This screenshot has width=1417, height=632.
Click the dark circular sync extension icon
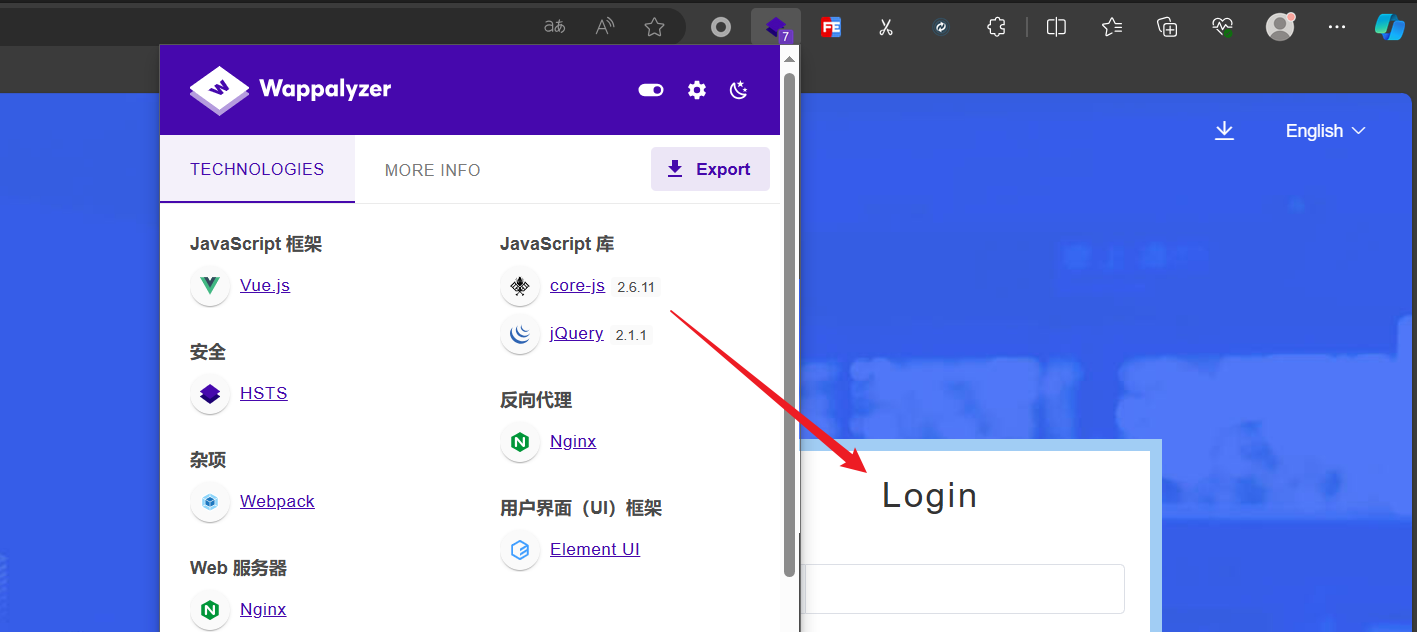(x=940, y=27)
